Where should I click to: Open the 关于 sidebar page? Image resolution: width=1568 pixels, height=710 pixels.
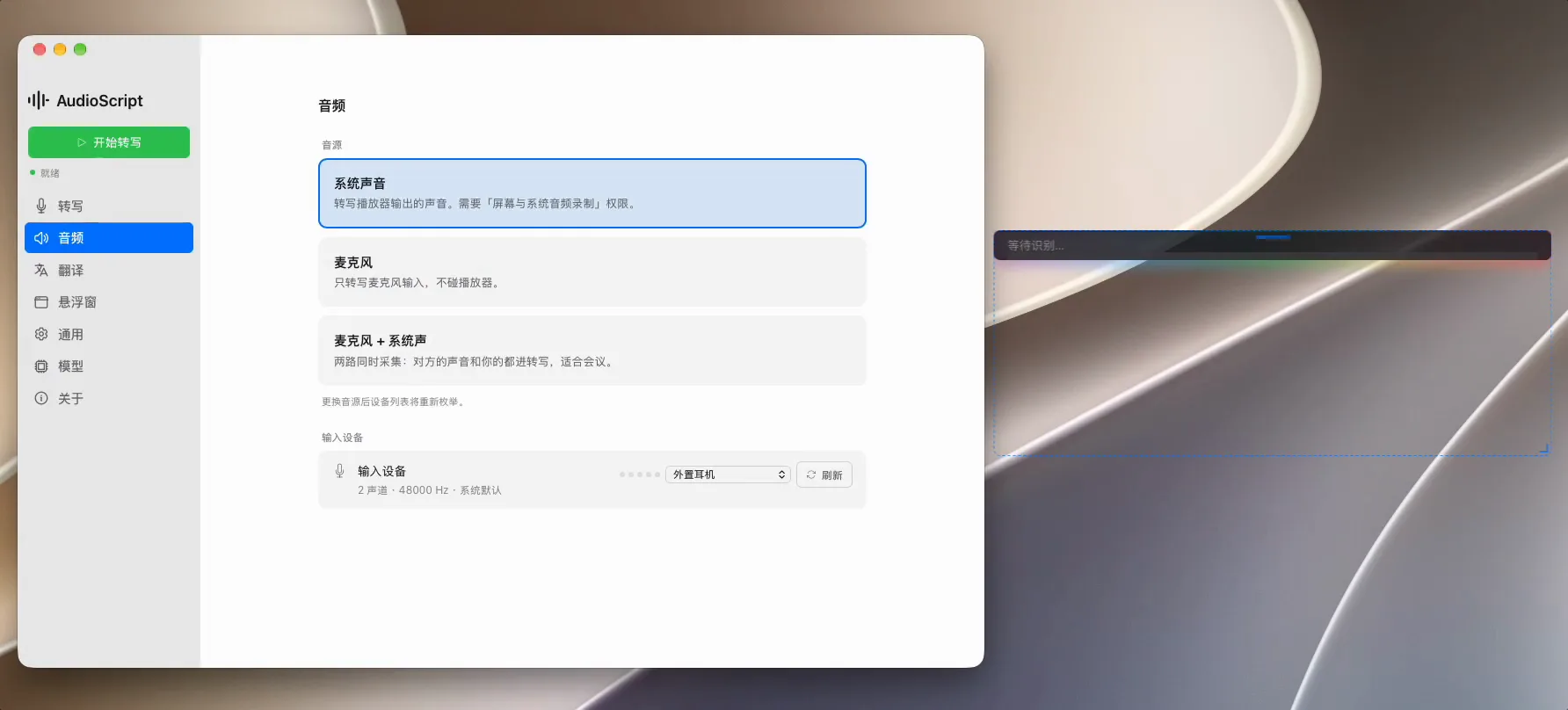pyautogui.click(x=109, y=398)
